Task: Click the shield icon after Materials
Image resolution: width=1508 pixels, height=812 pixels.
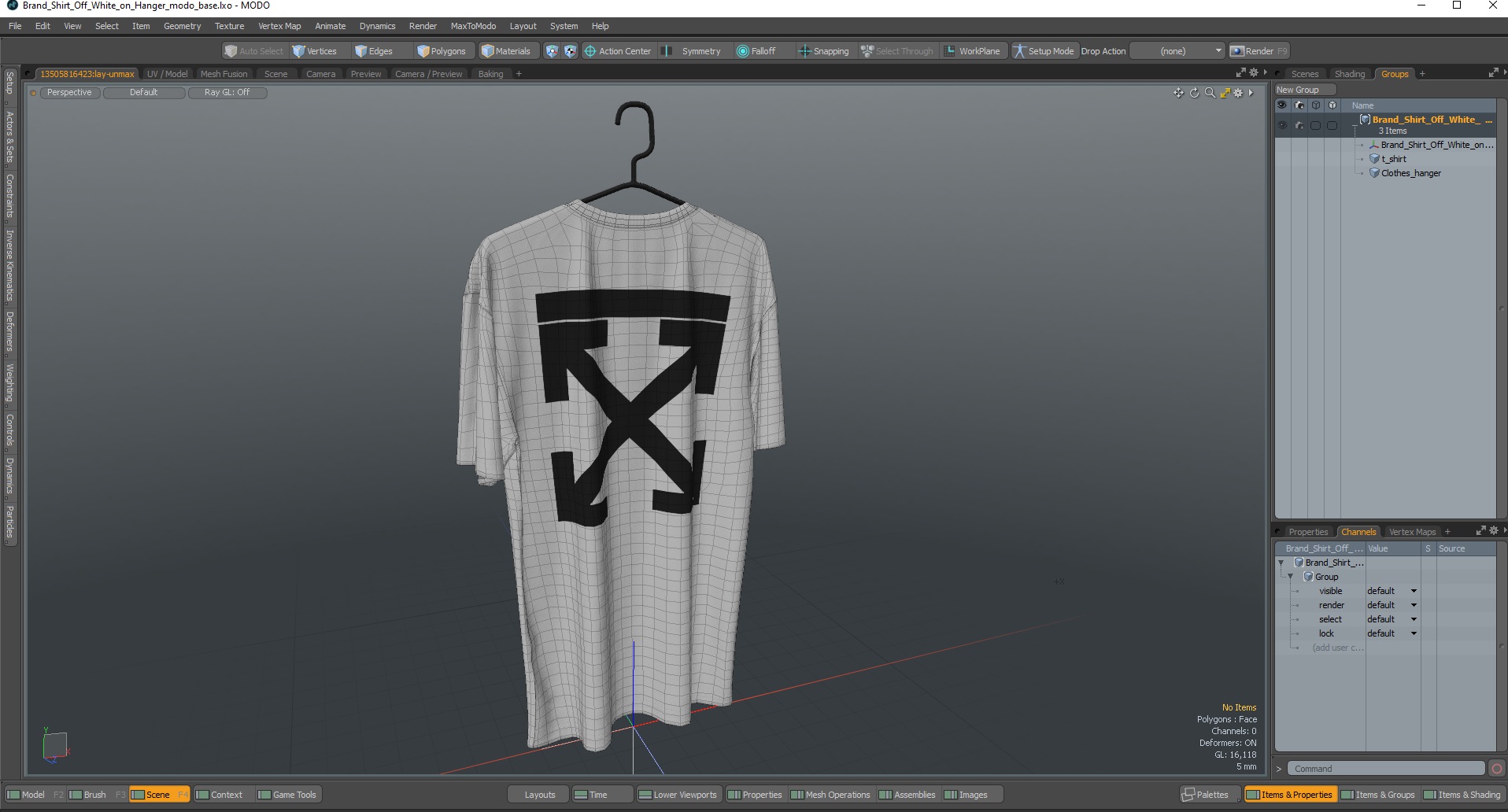Action: (552, 51)
